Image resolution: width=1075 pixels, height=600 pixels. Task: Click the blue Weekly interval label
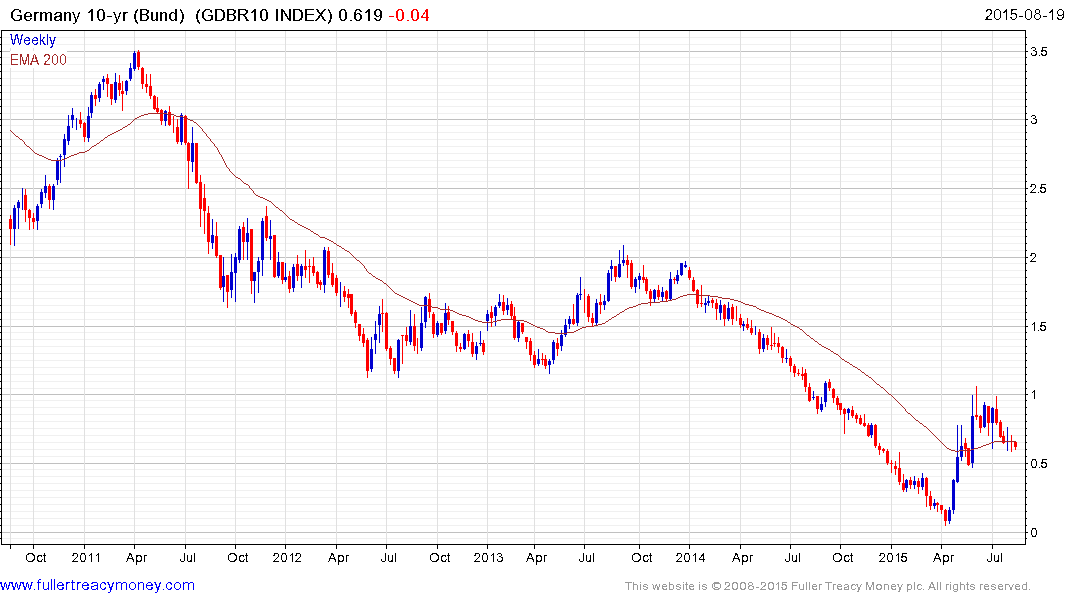(x=33, y=40)
